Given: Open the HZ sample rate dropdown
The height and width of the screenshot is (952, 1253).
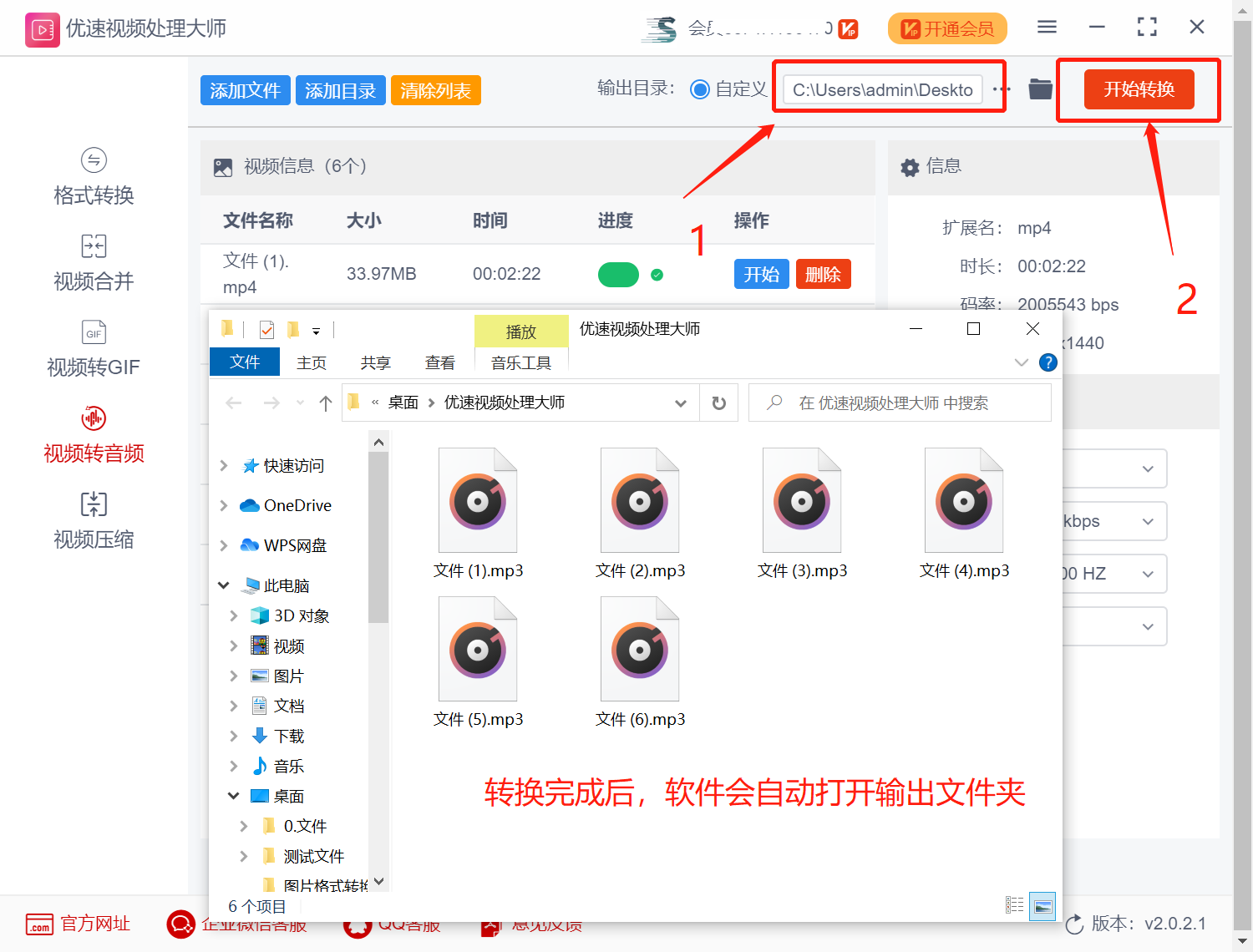Looking at the screenshot, I should point(1114,574).
